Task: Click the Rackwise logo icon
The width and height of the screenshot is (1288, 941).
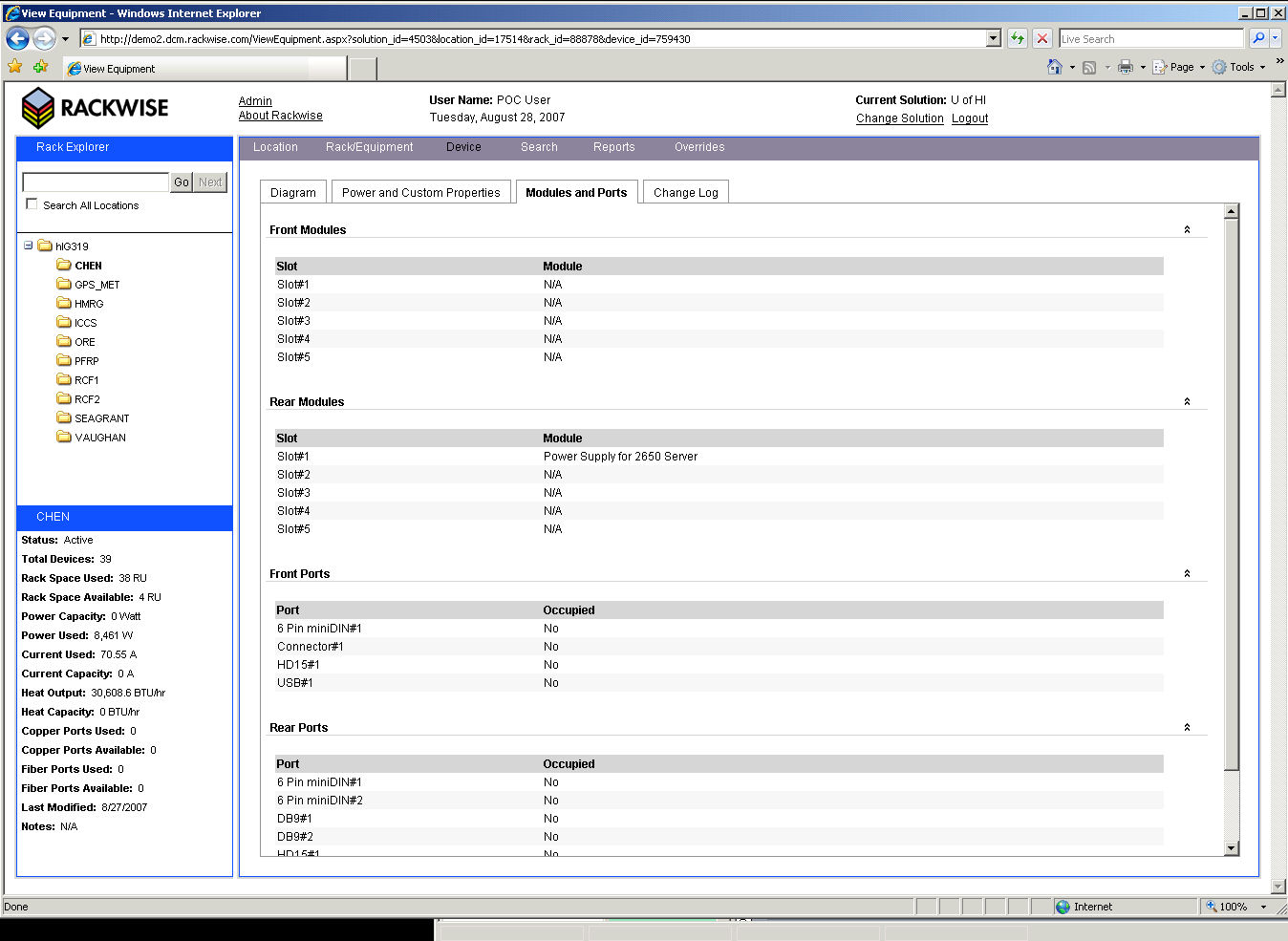Action: 38,108
